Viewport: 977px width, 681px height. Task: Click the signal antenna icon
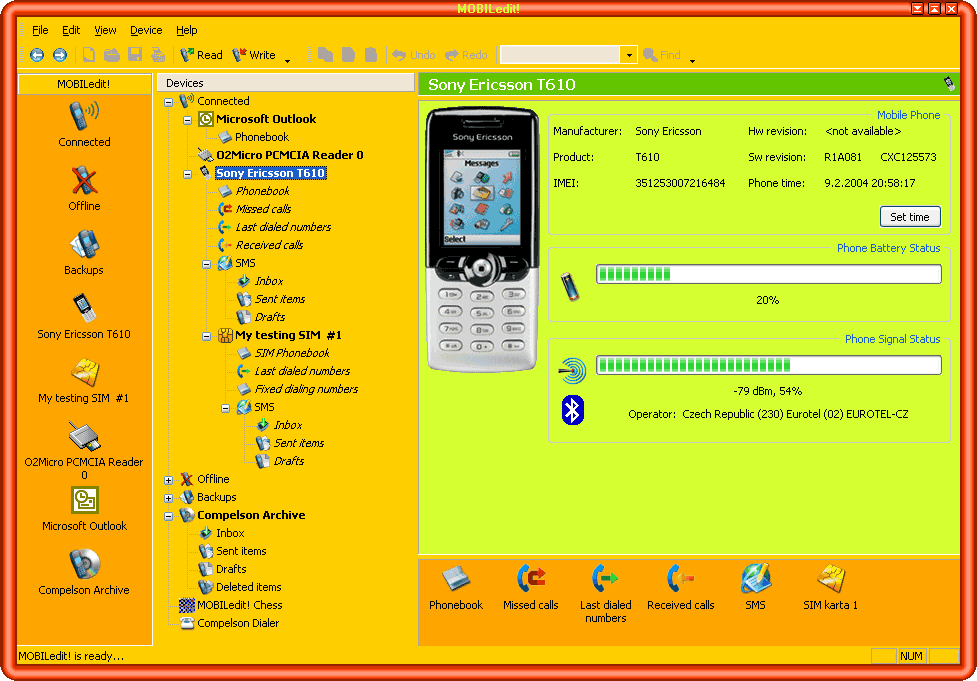(573, 371)
